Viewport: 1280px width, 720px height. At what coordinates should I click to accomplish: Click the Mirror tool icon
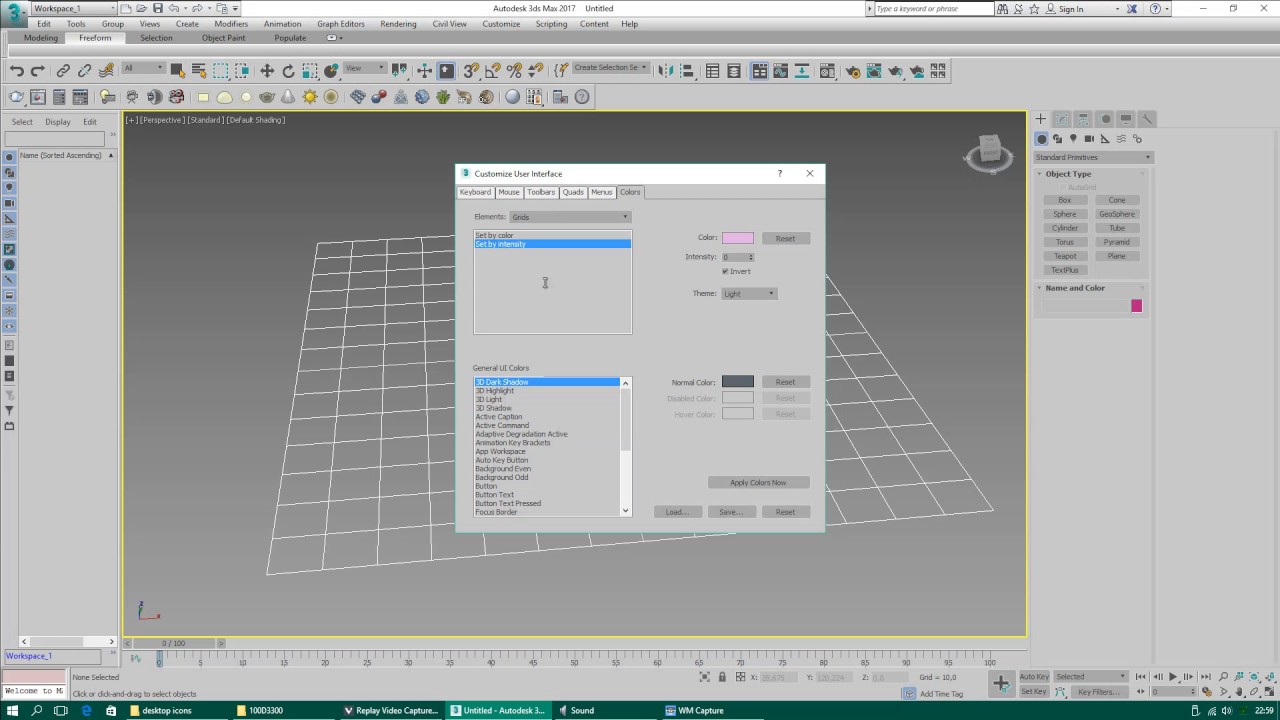(x=668, y=71)
